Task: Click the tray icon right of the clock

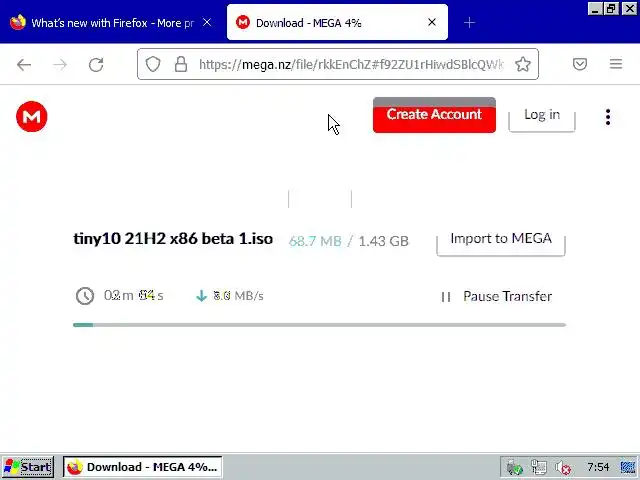Action: tap(628, 467)
